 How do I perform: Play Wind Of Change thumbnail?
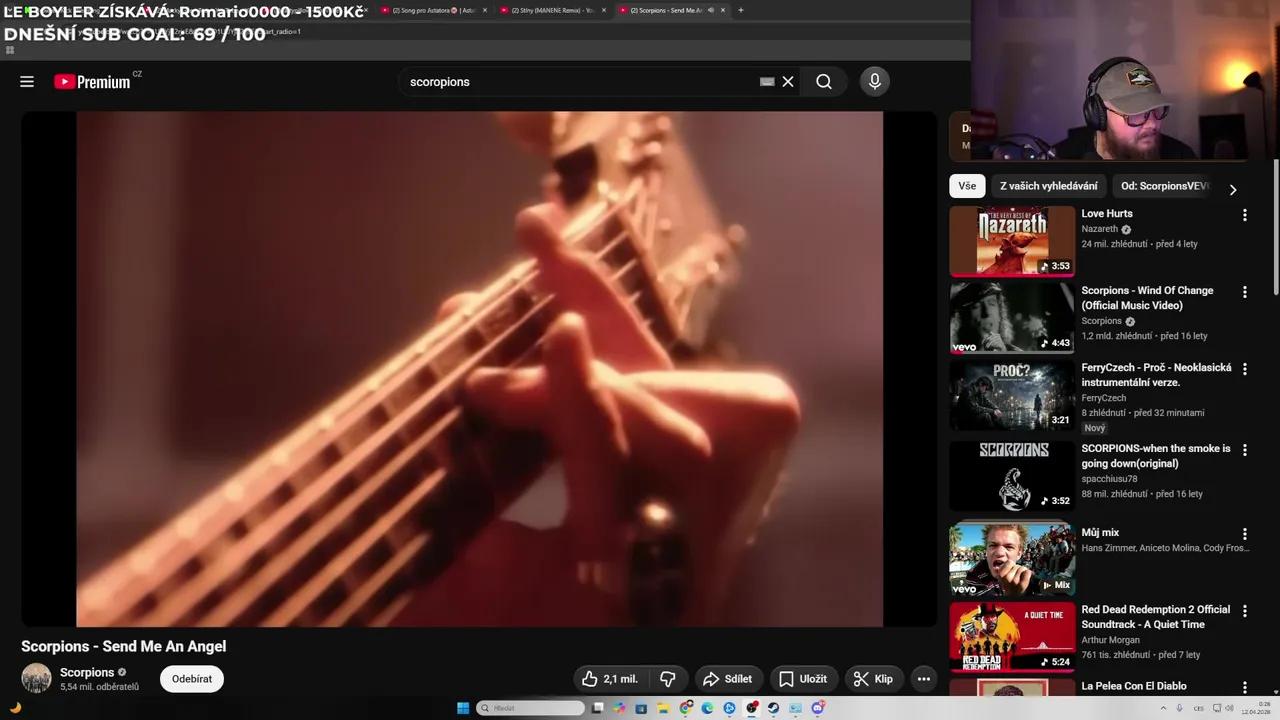click(x=1012, y=318)
